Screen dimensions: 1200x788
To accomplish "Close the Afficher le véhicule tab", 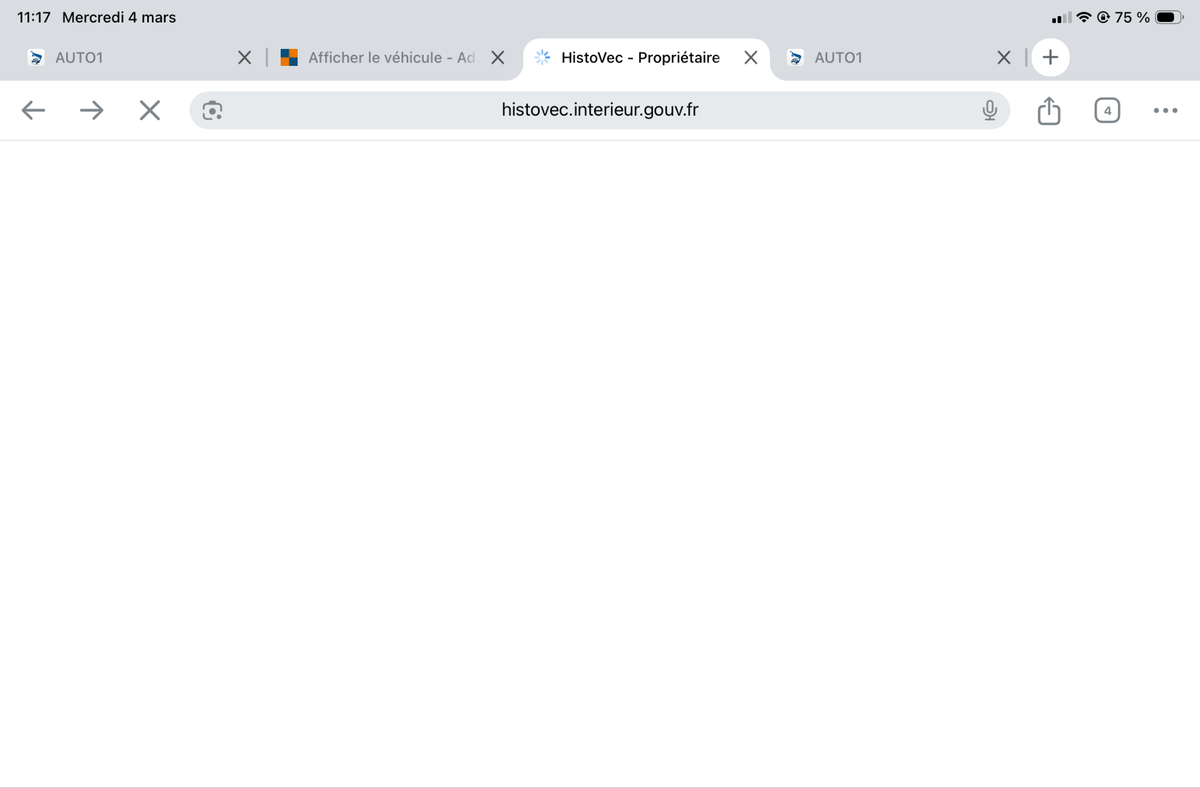I will (497, 58).
